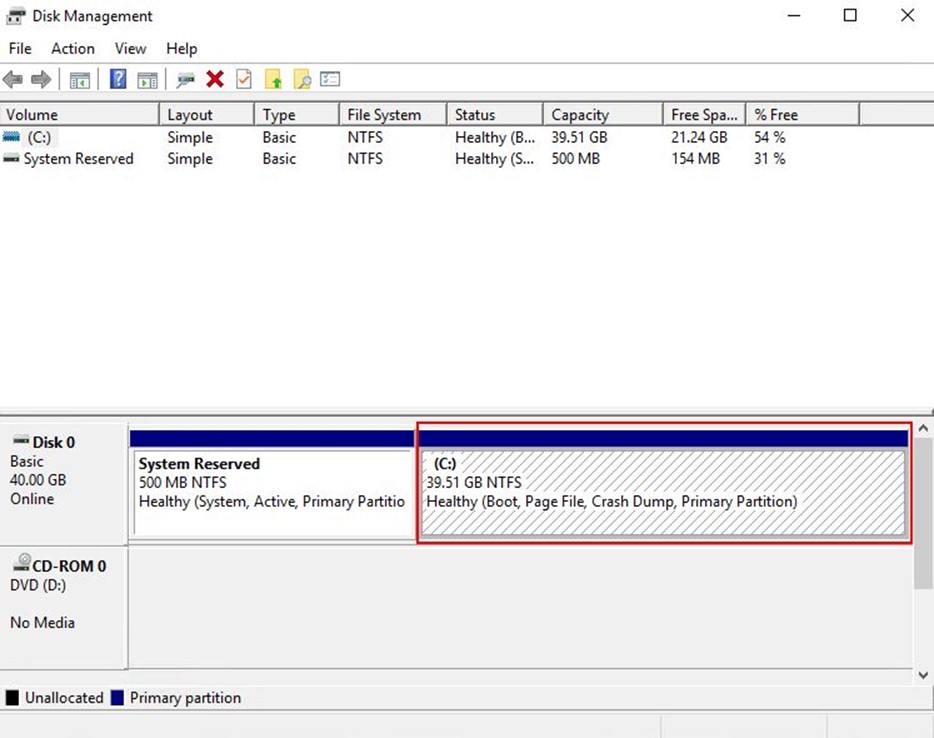This screenshot has width=934, height=738.
Task: Click the drive icon beside System Reserved row
Action: [x=11, y=158]
